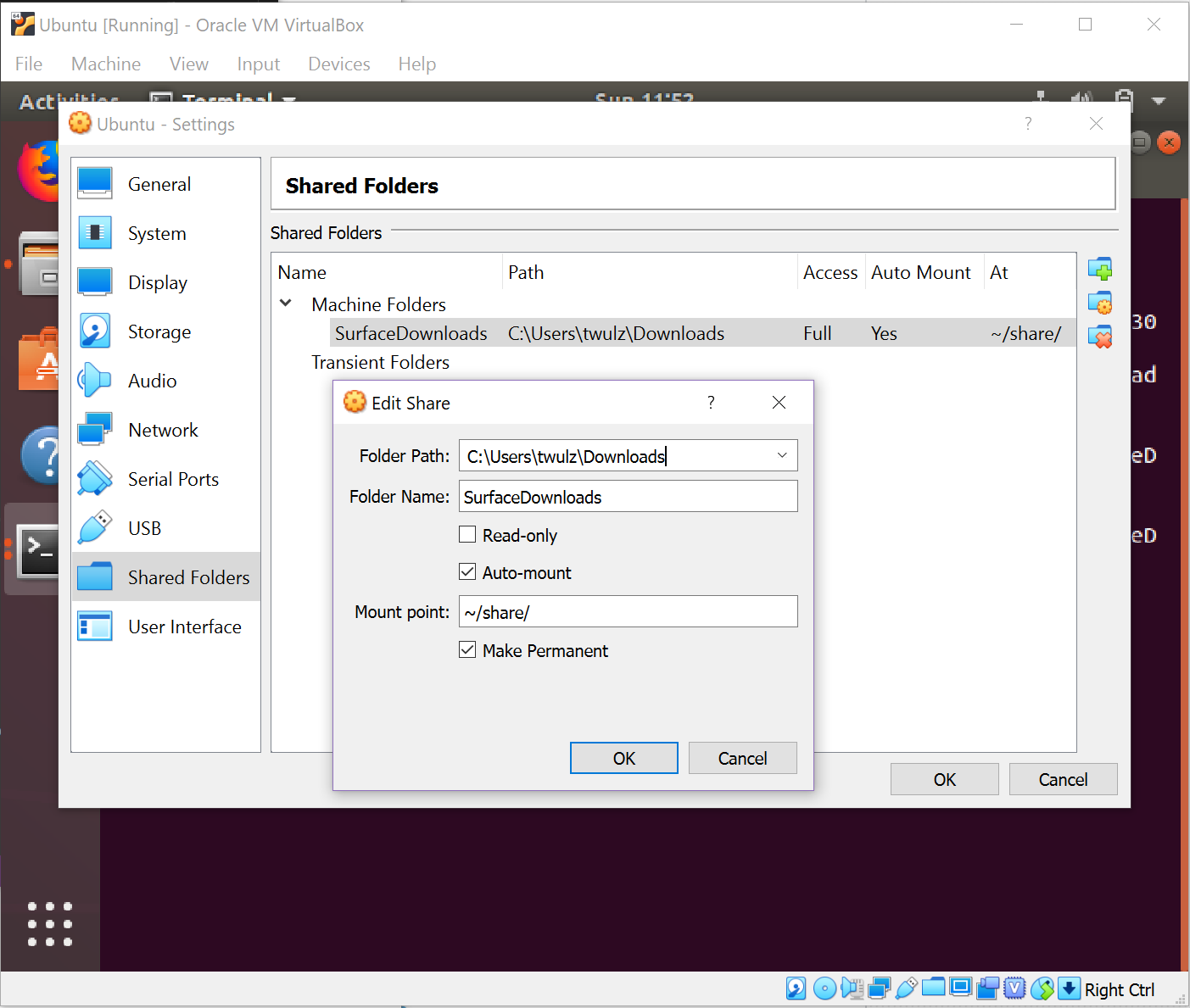Open the USB settings category
Screen dimensions: 1190x1008
166,528
